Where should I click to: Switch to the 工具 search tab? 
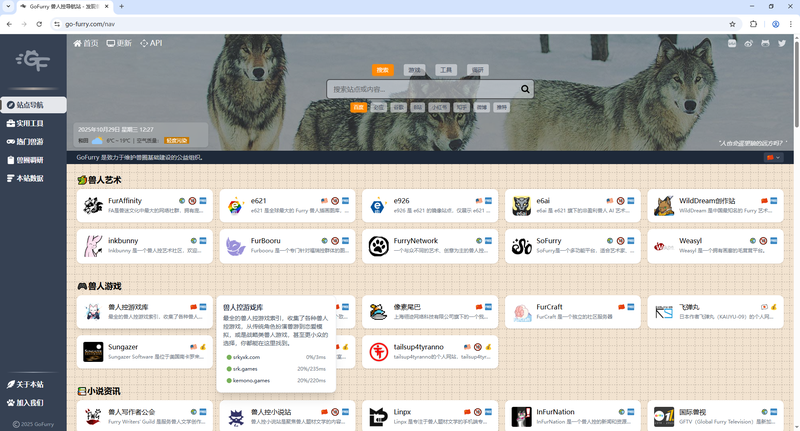(x=446, y=70)
